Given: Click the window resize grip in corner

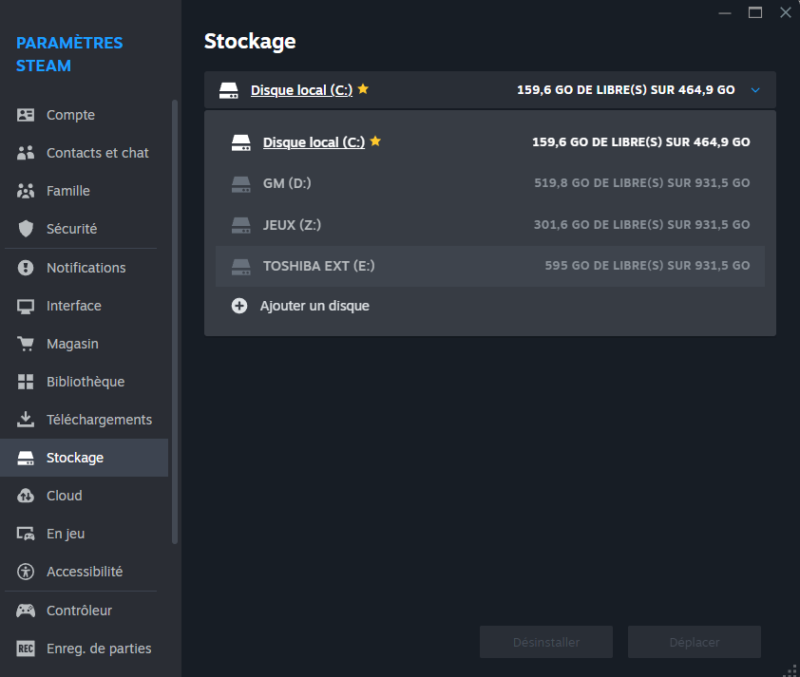Looking at the screenshot, I should point(790,670).
